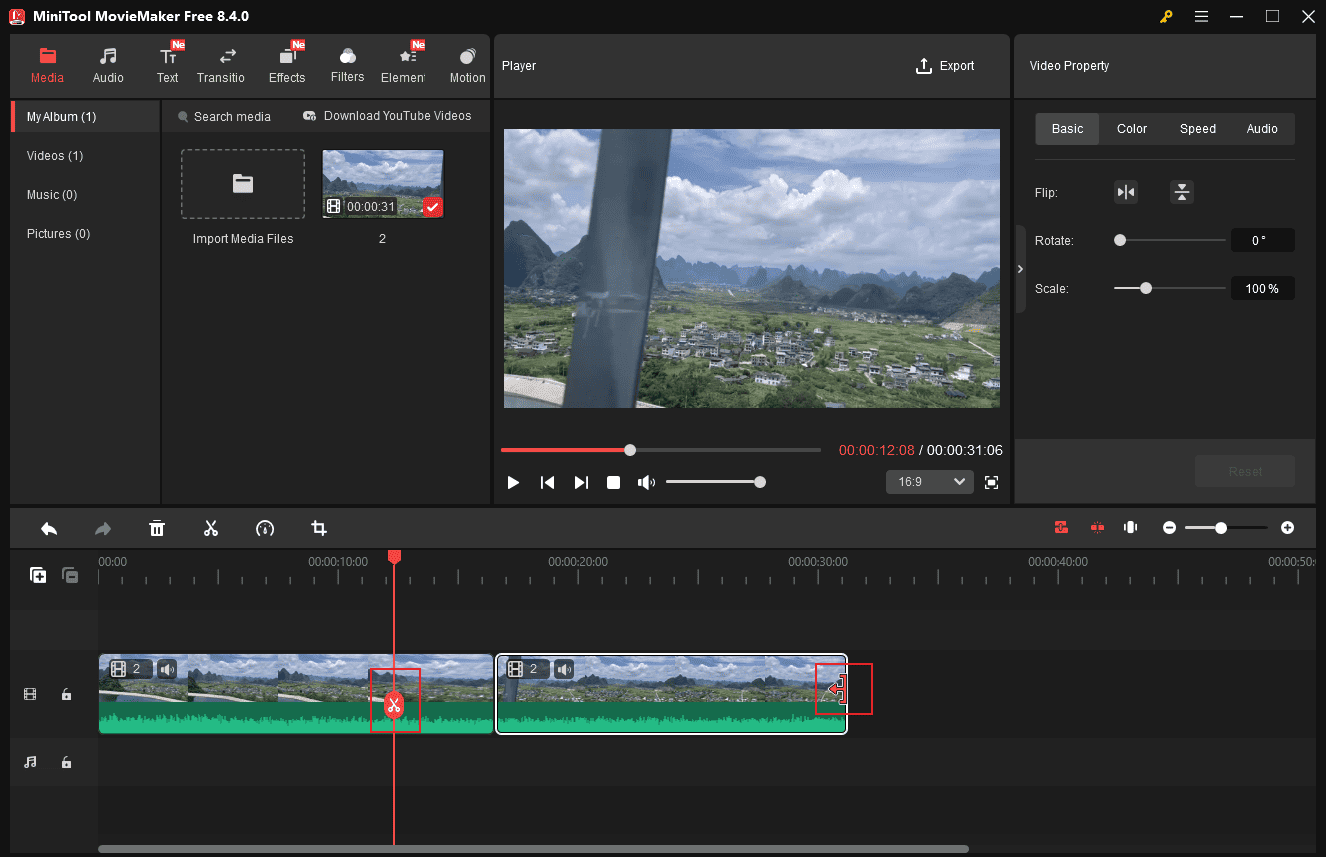This screenshot has width=1326, height=857.
Task: Open the Effects panel
Action: [287, 63]
